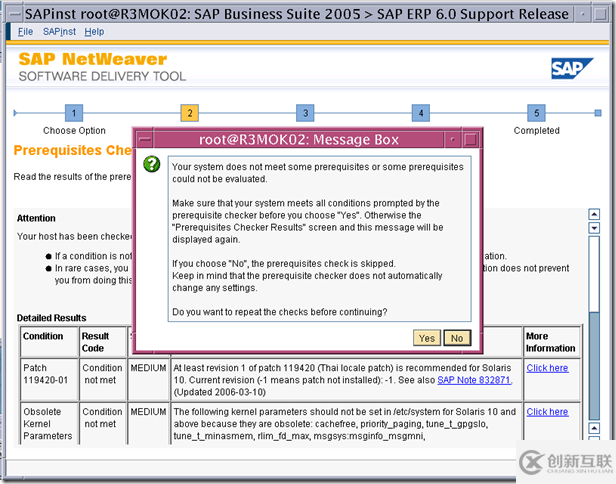Viewport: 616px width, 484px height.
Task: Click Yes in the Message Box
Action: click(427, 338)
